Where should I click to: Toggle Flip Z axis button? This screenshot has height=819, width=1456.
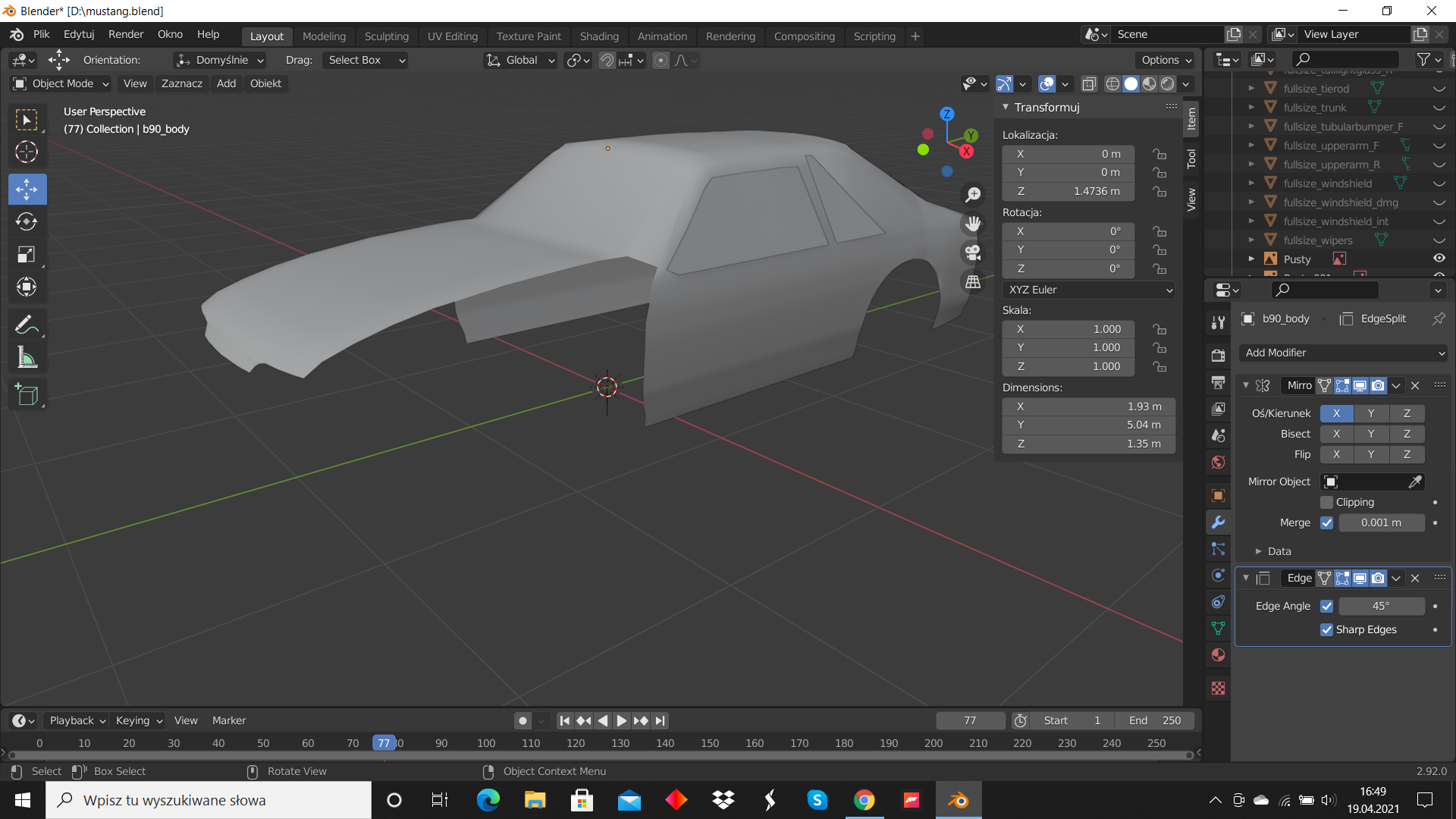click(x=1407, y=454)
